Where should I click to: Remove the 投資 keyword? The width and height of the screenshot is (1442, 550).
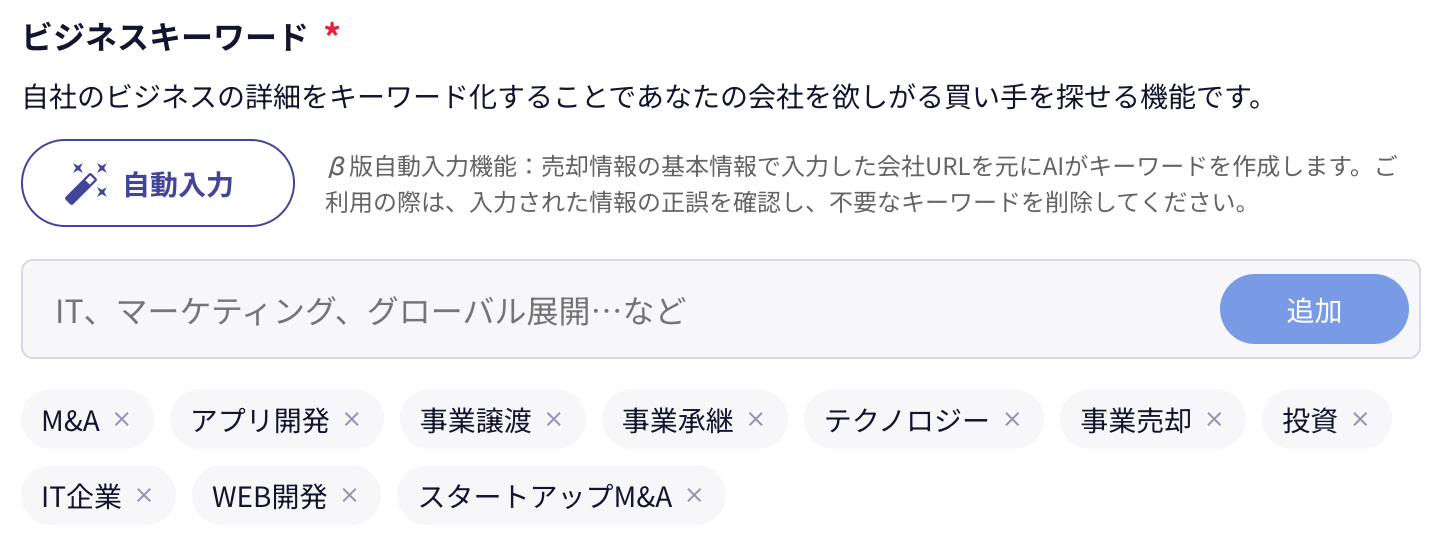[x=1360, y=419]
